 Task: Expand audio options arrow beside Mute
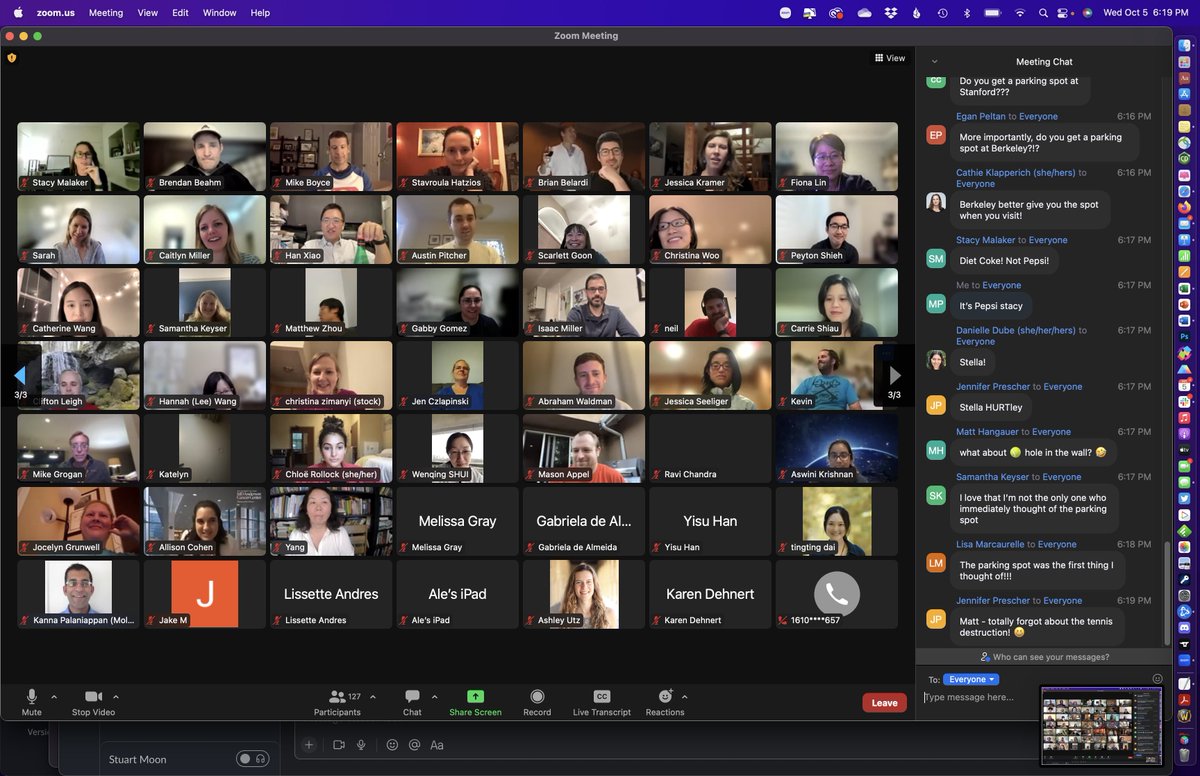pyautogui.click(x=54, y=696)
